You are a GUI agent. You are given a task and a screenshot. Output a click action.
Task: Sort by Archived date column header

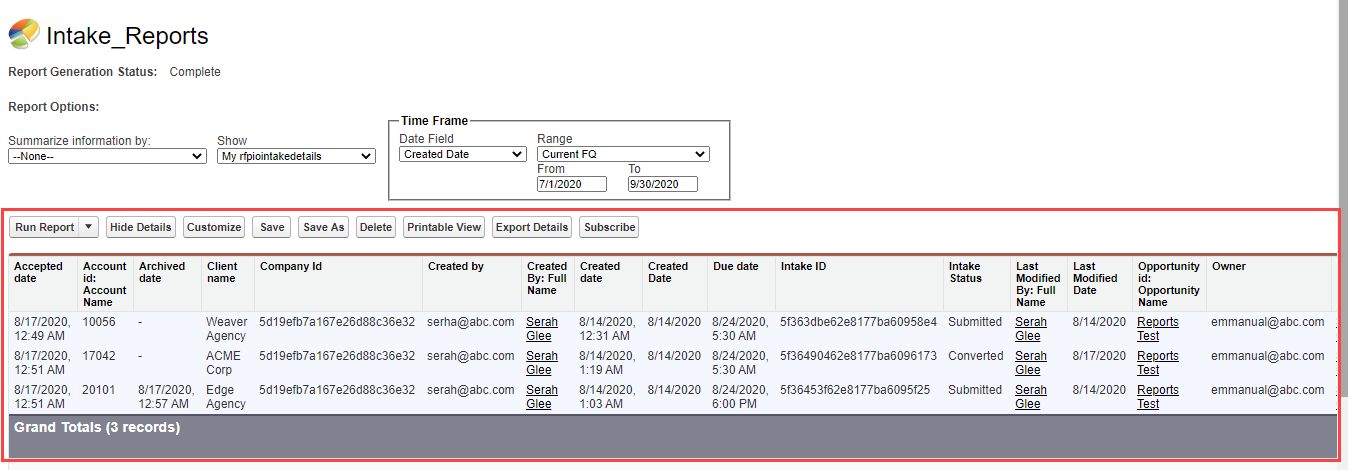pyautogui.click(x=162, y=272)
